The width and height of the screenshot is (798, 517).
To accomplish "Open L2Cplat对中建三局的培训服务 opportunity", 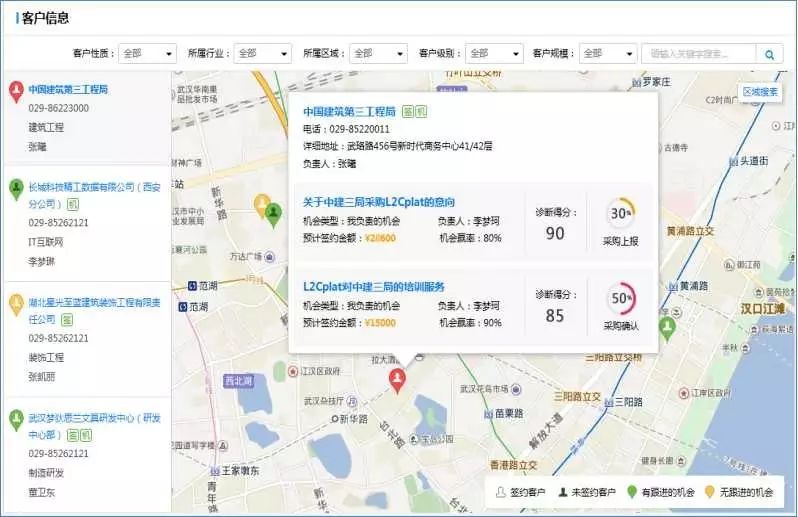I will point(374,286).
